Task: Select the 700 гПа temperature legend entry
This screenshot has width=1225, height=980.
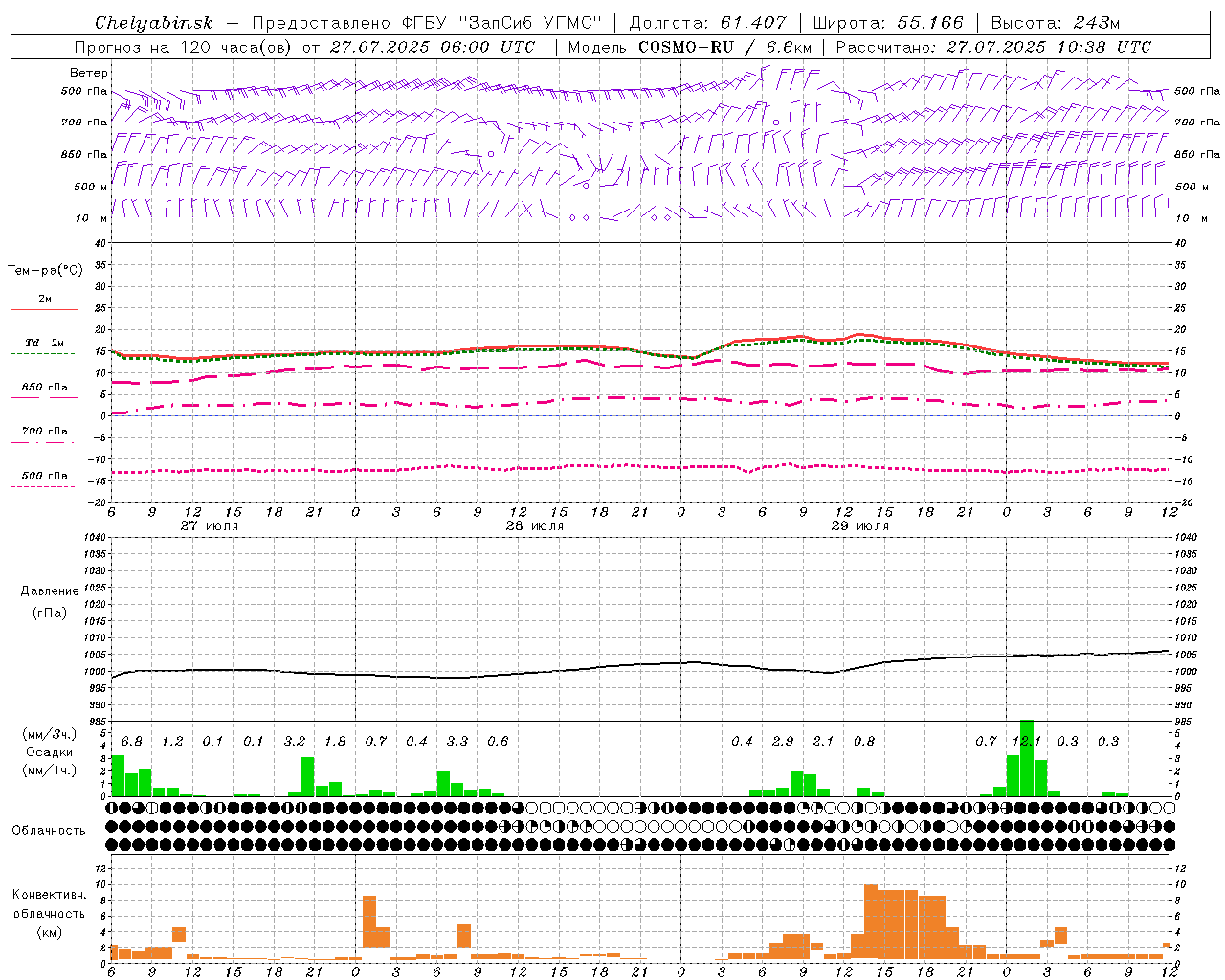Action: coord(45,432)
